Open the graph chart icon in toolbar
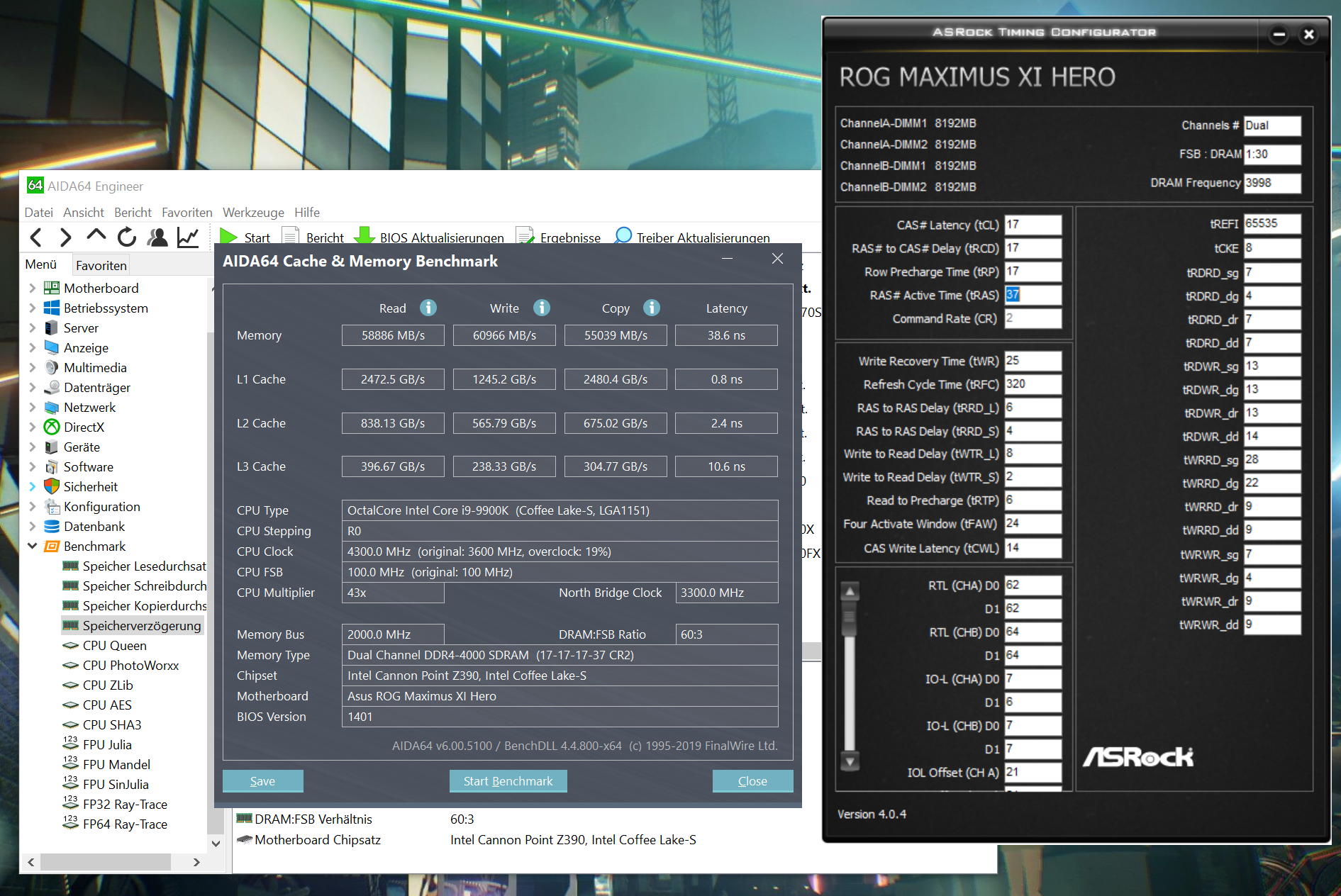Image resolution: width=1341 pixels, height=896 pixels. (188, 237)
